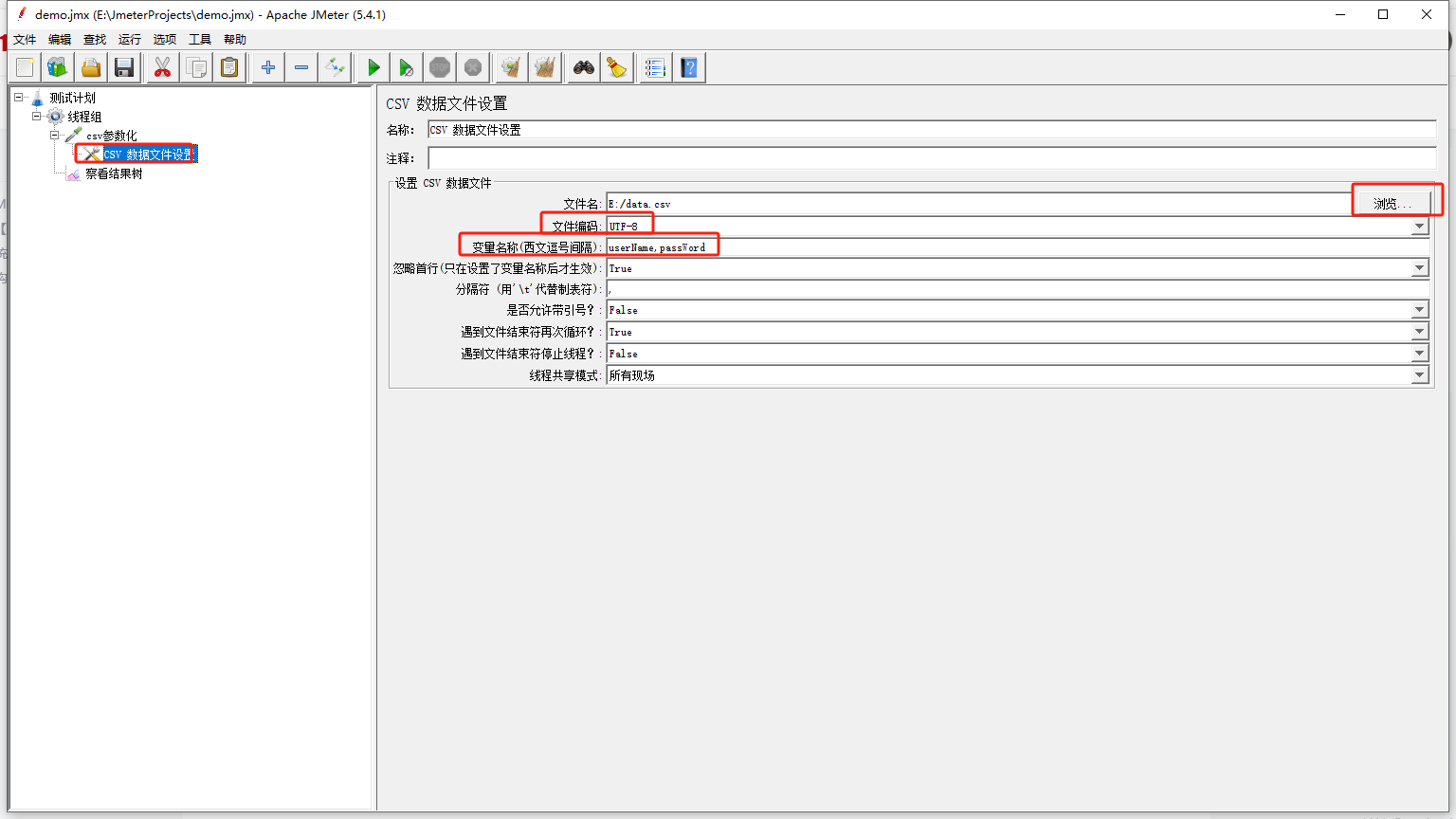Image resolution: width=1456 pixels, height=819 pixels.
Task: Click the Toggle enable/disable icon
Action: (335, 67)
